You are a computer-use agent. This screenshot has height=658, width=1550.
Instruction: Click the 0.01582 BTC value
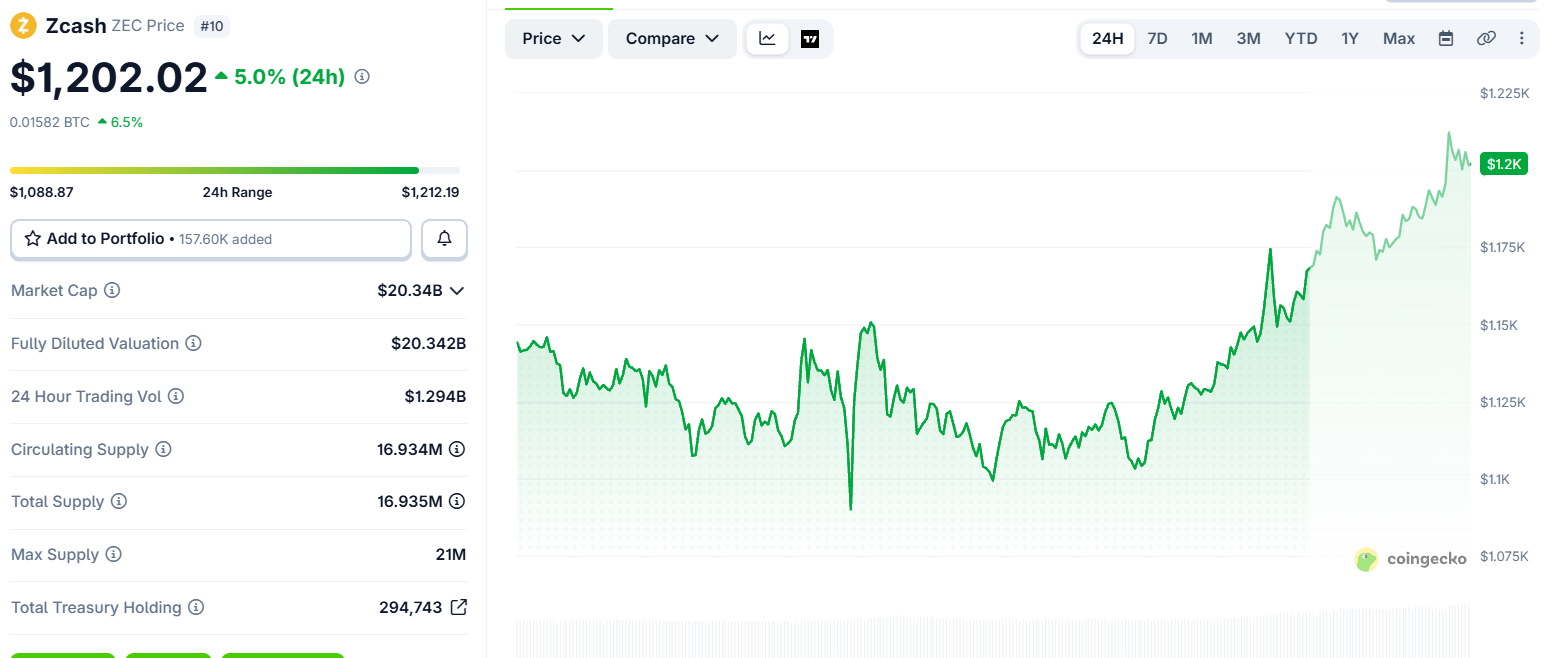coord(50,122)
